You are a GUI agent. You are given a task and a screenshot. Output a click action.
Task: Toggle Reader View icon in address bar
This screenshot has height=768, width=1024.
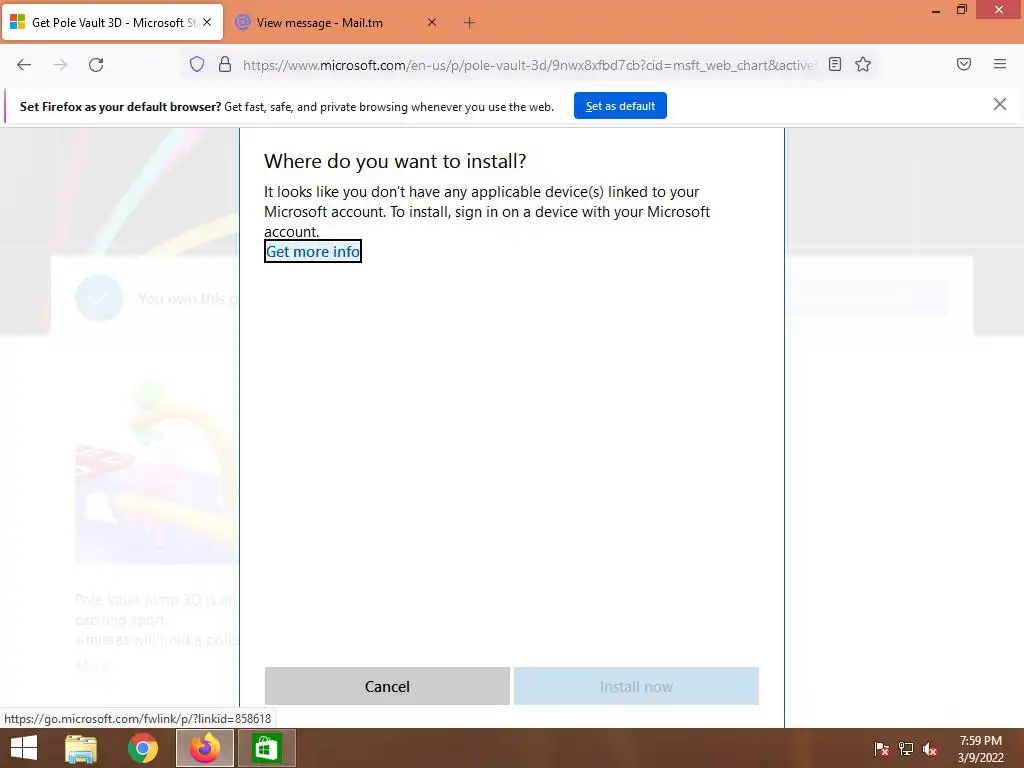tap(835, 64)
